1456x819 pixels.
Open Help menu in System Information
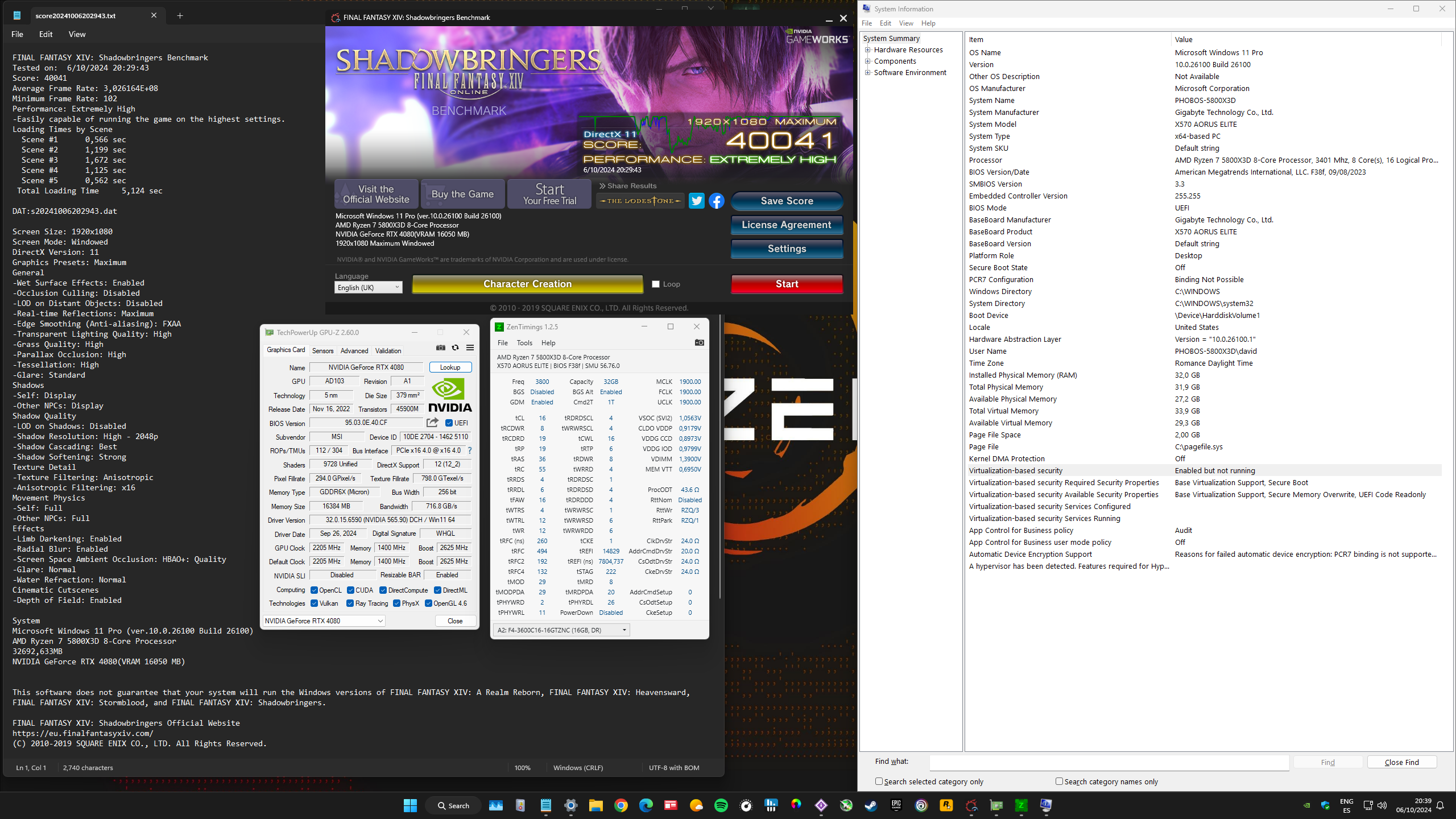[x=928, y=23]
